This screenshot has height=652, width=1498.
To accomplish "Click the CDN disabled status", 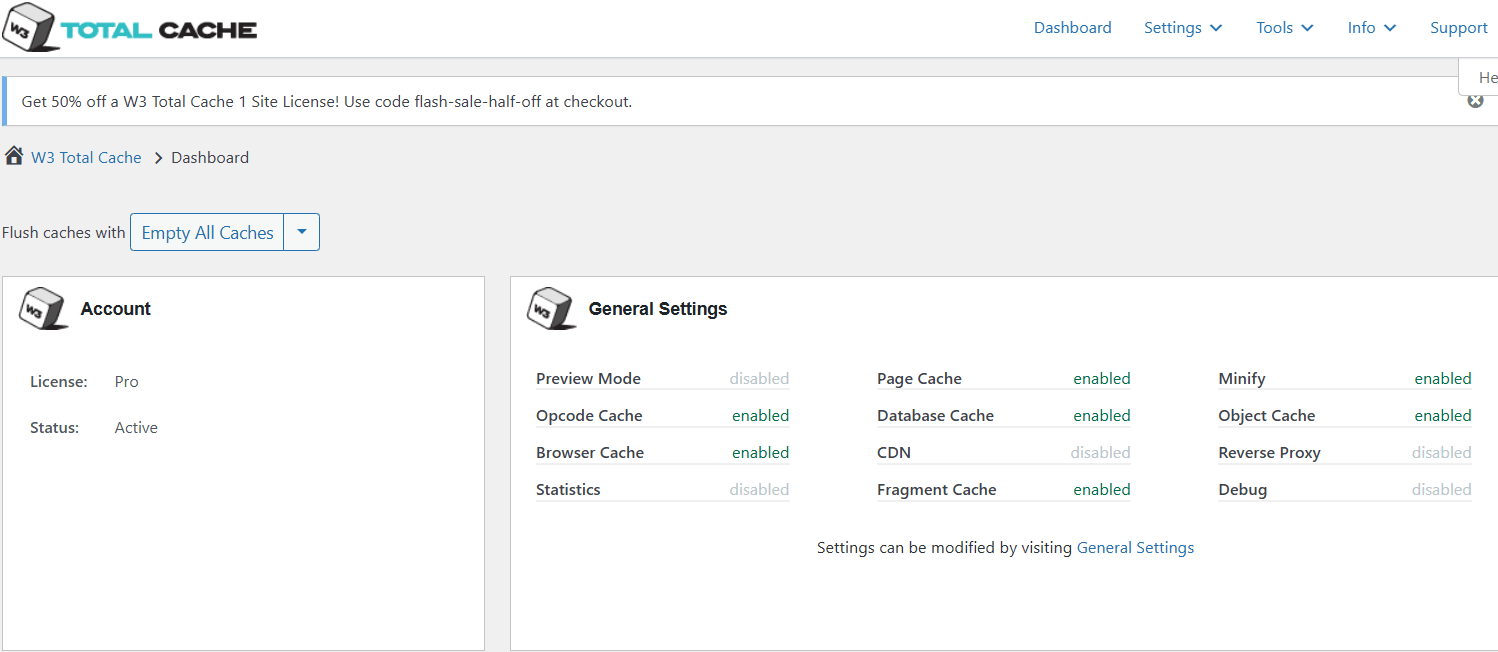I will [x=1100, y=453].
